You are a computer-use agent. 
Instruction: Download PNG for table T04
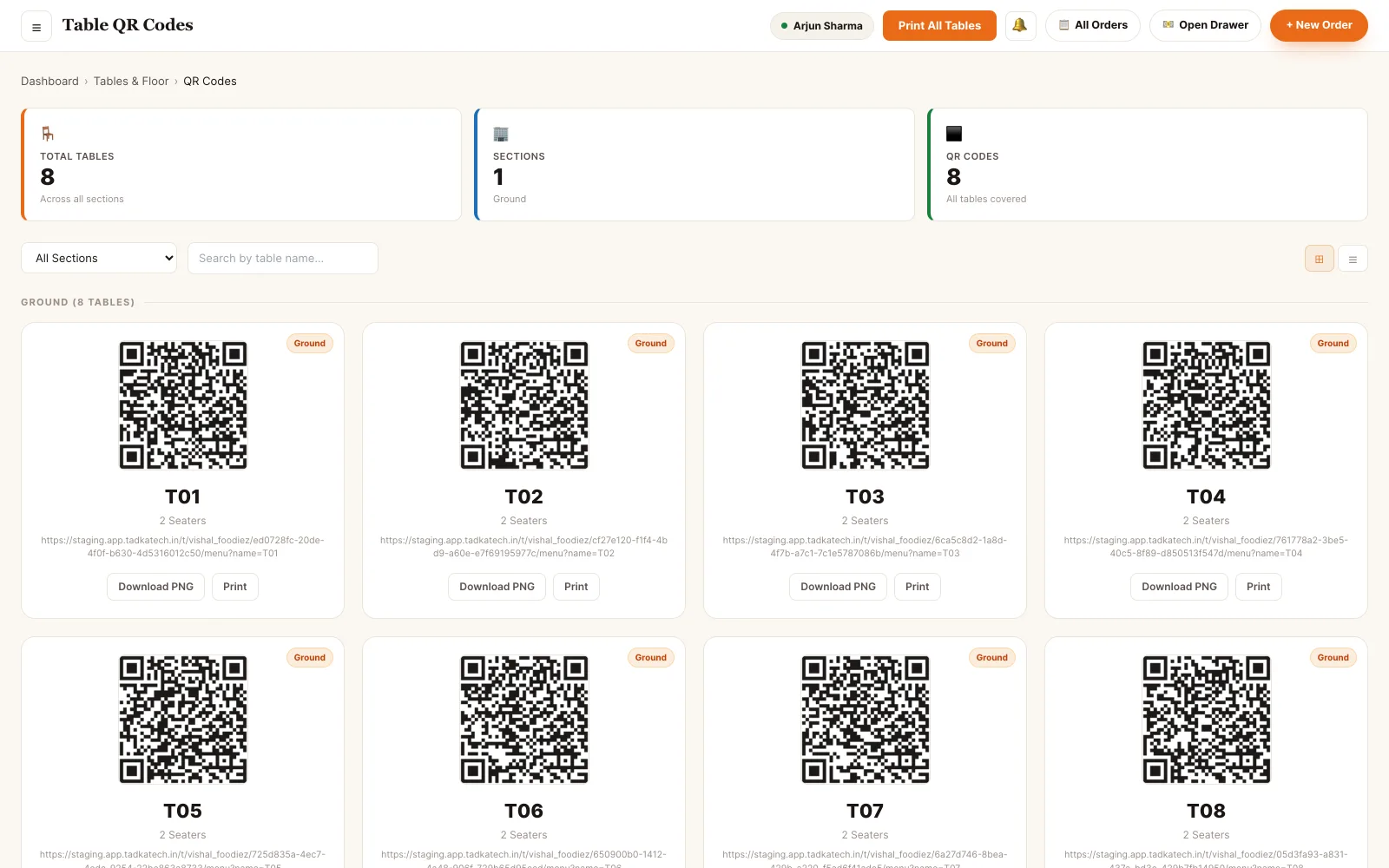pyautogui.click(x=1180, y=587)
